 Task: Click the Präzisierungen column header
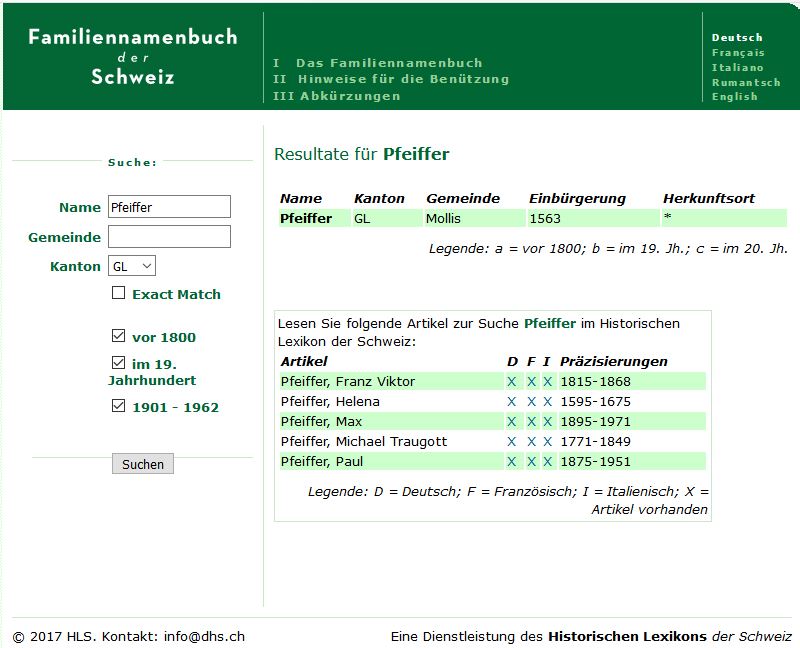click(614, 361)
